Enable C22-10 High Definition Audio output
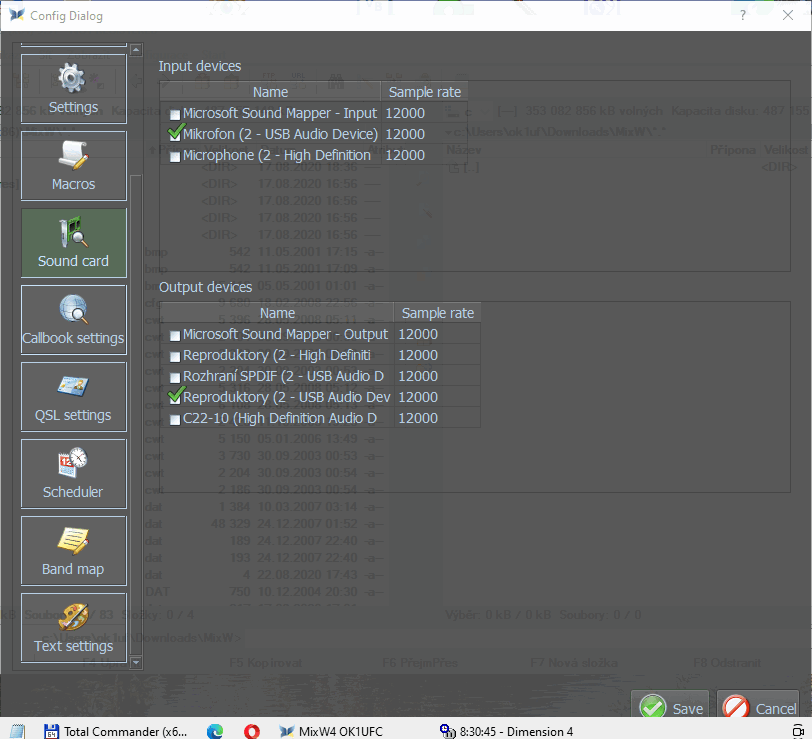The height and width of the screenshot is (739, 812). 176,419
